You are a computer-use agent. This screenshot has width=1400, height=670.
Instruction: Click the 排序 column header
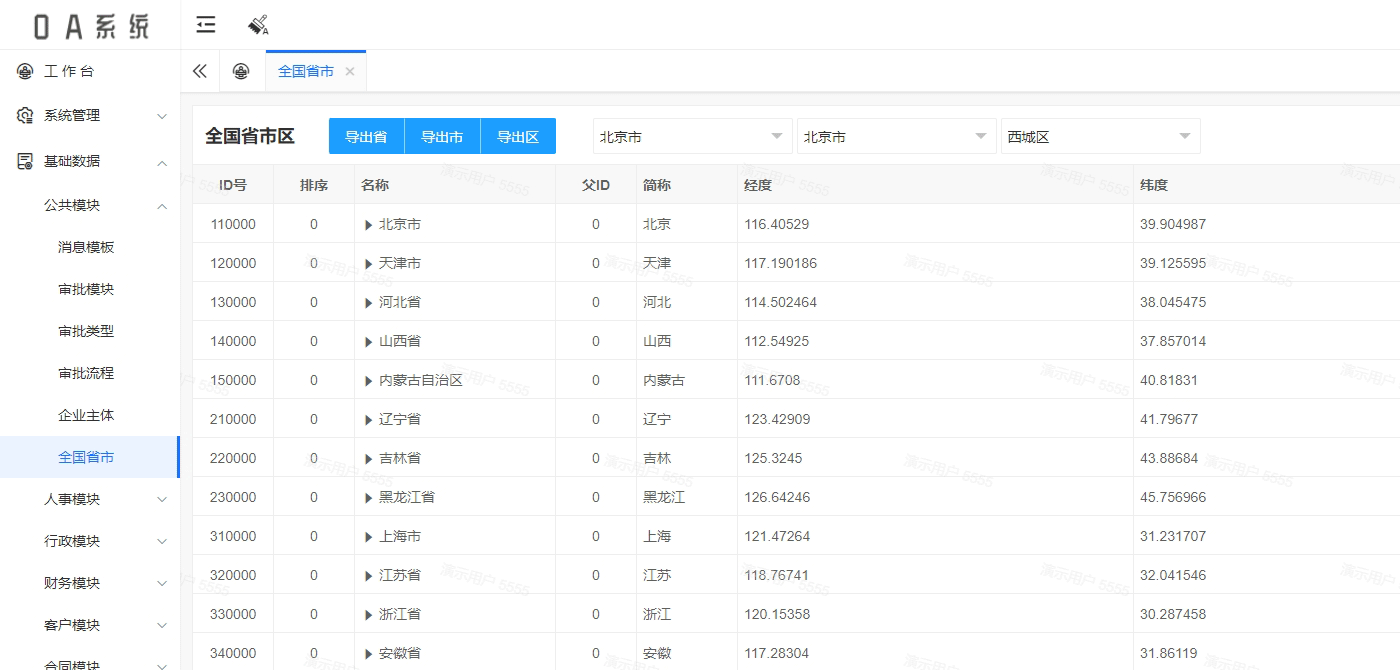pyautogui.click(x=314, y=185)
